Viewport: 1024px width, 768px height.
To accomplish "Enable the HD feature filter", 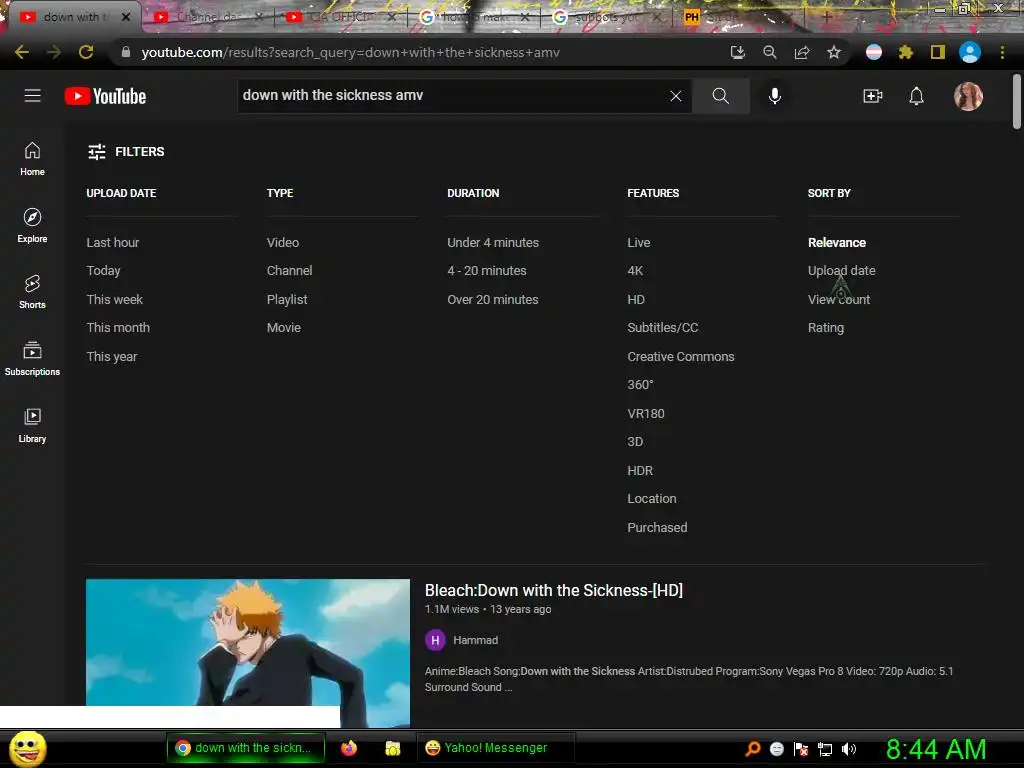I will pyautogui.click(x=636, y=299).
